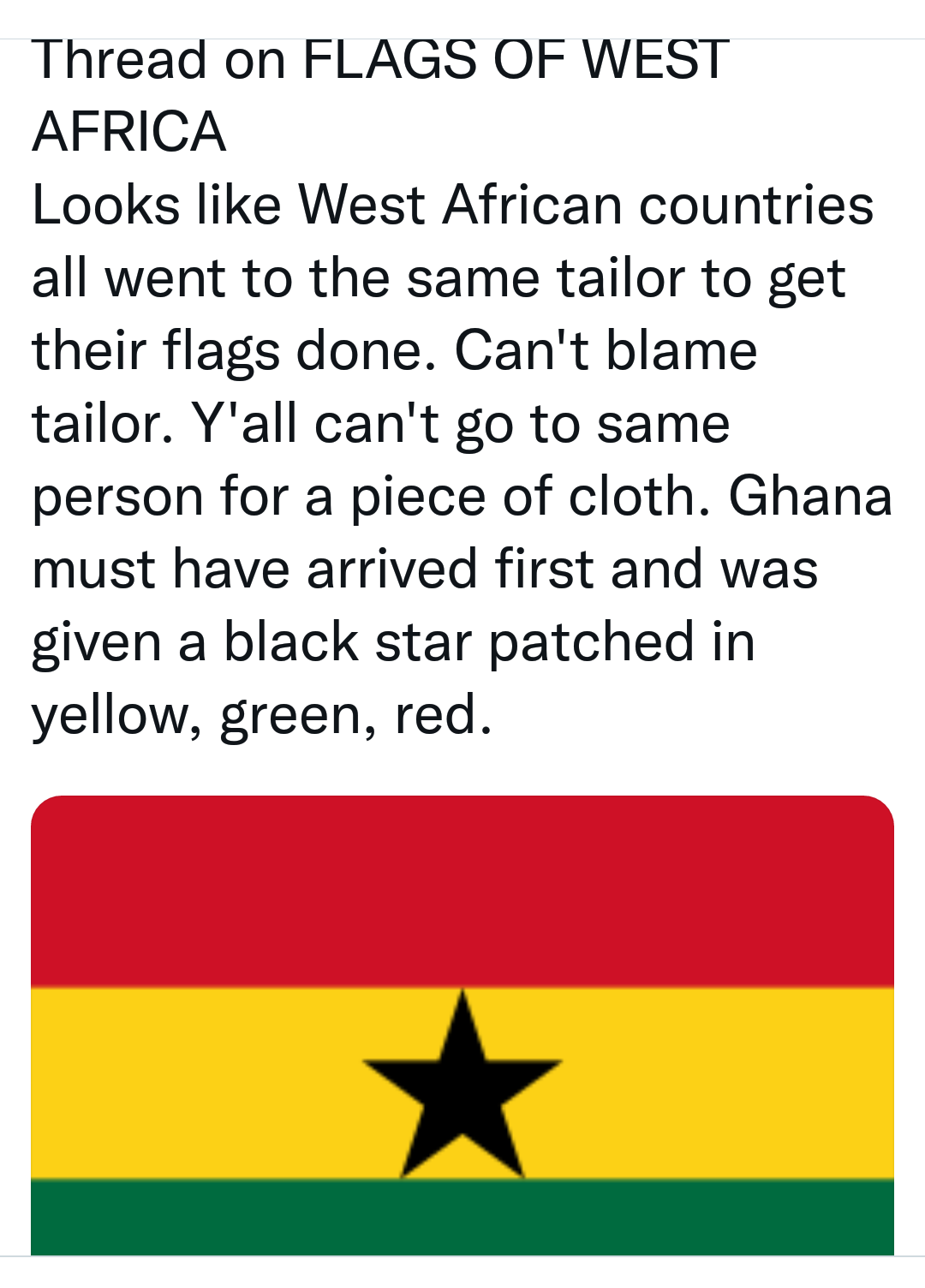This screenshot has width=925, height=1288.
Task: Click the words "Looks like" in the tweet
Action: tap(157, 206)
